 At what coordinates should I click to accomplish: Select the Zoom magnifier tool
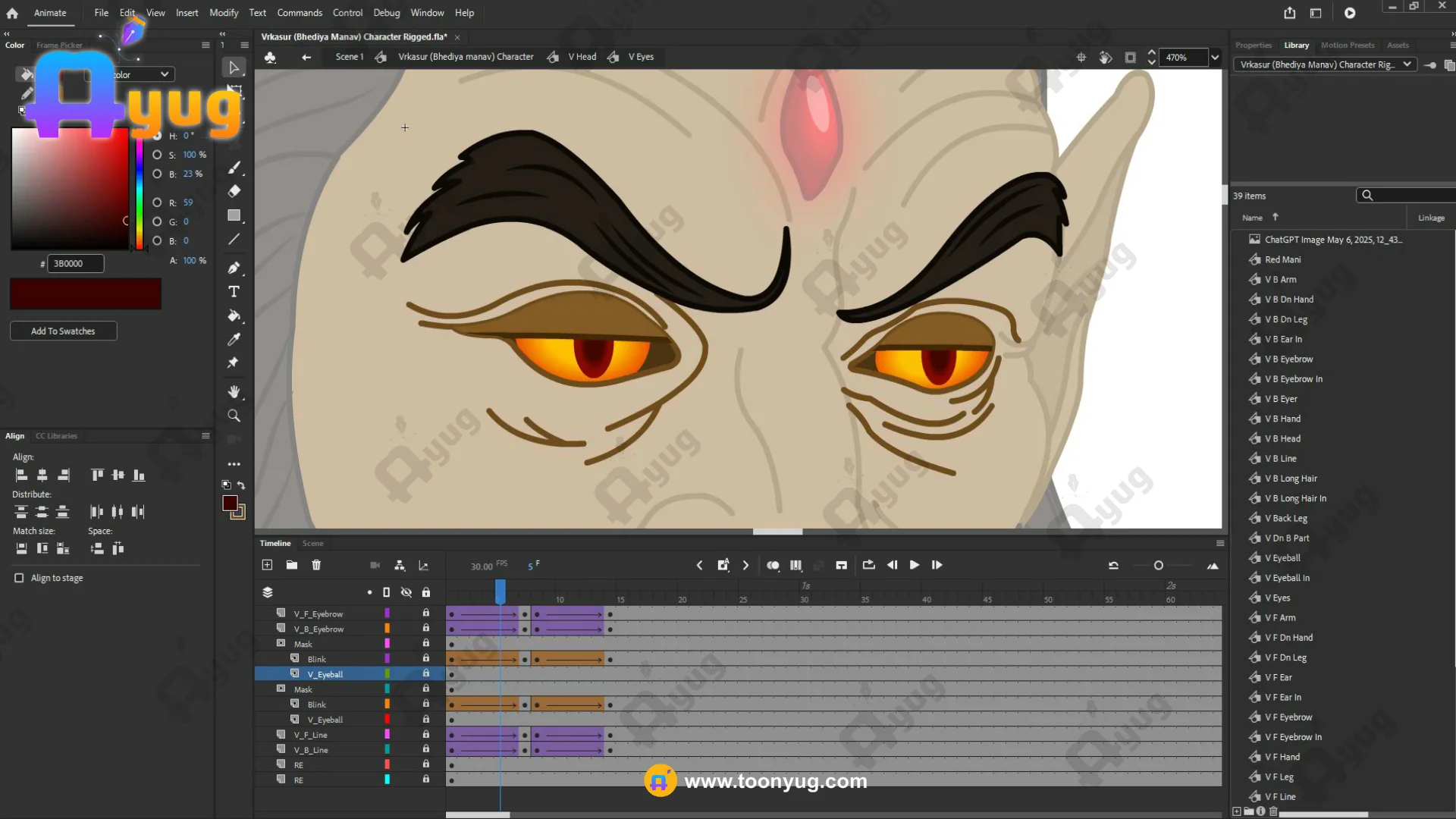(x=234, y=416)
